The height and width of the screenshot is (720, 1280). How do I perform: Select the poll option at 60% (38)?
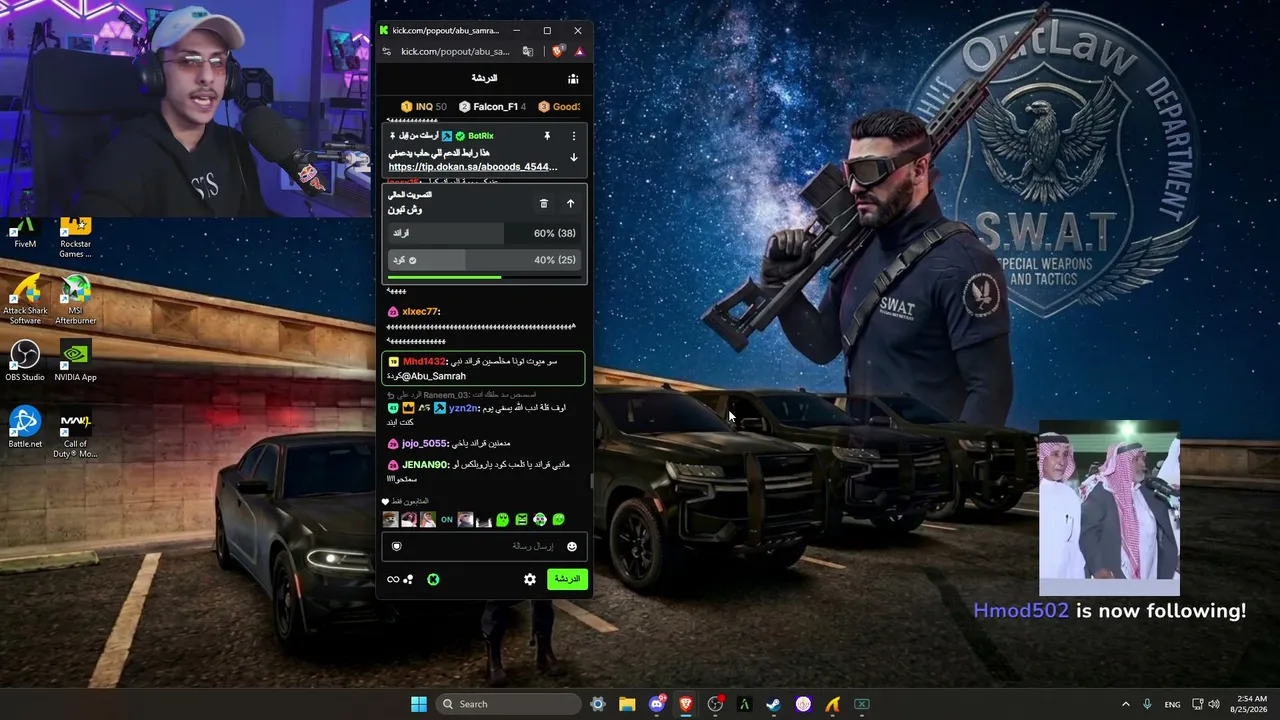coord(484,233)
